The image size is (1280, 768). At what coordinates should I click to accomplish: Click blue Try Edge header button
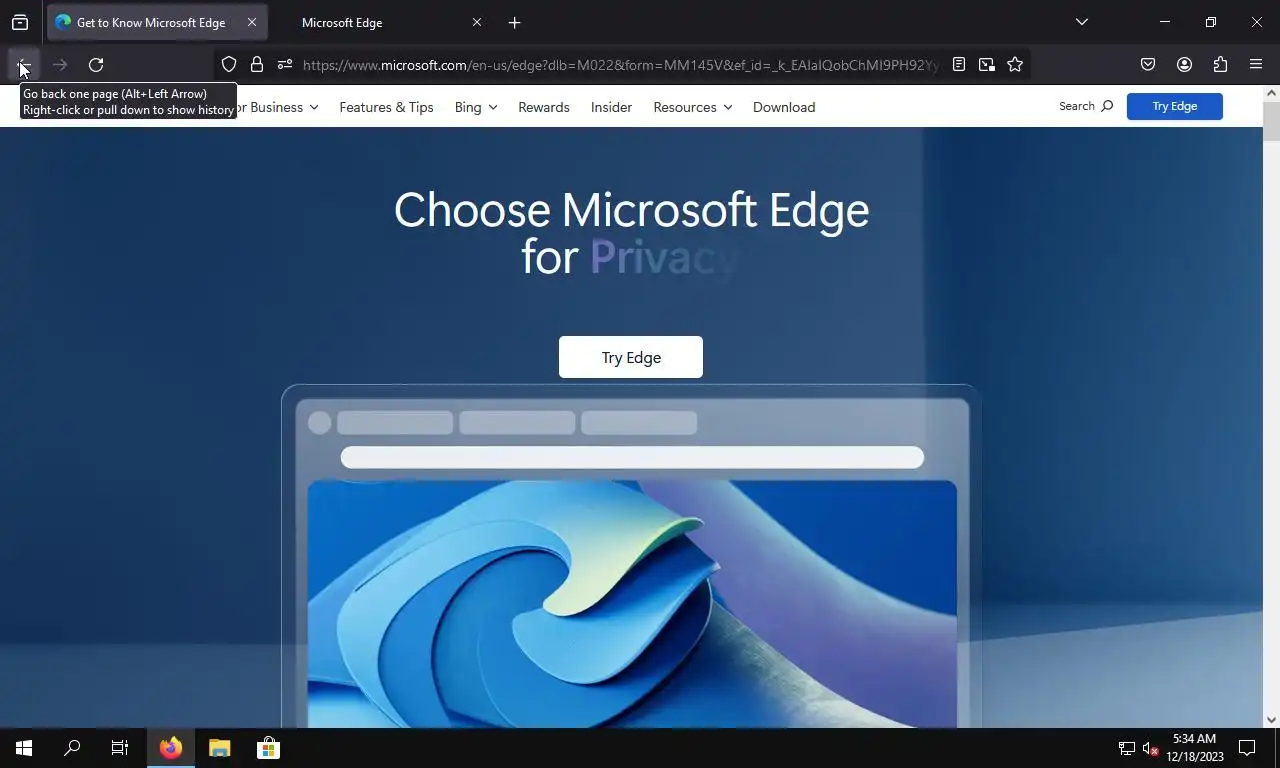(x=1174, y=106)
